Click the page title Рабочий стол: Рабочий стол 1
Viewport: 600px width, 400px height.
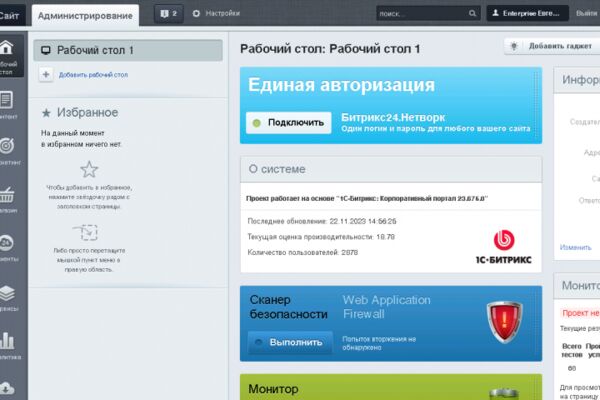tap(330, 49)
